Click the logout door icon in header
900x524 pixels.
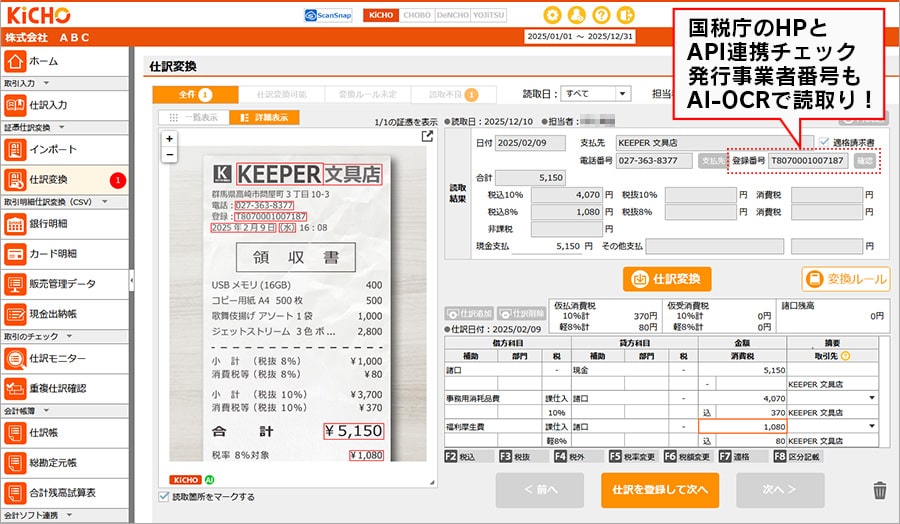pos(627,15)
